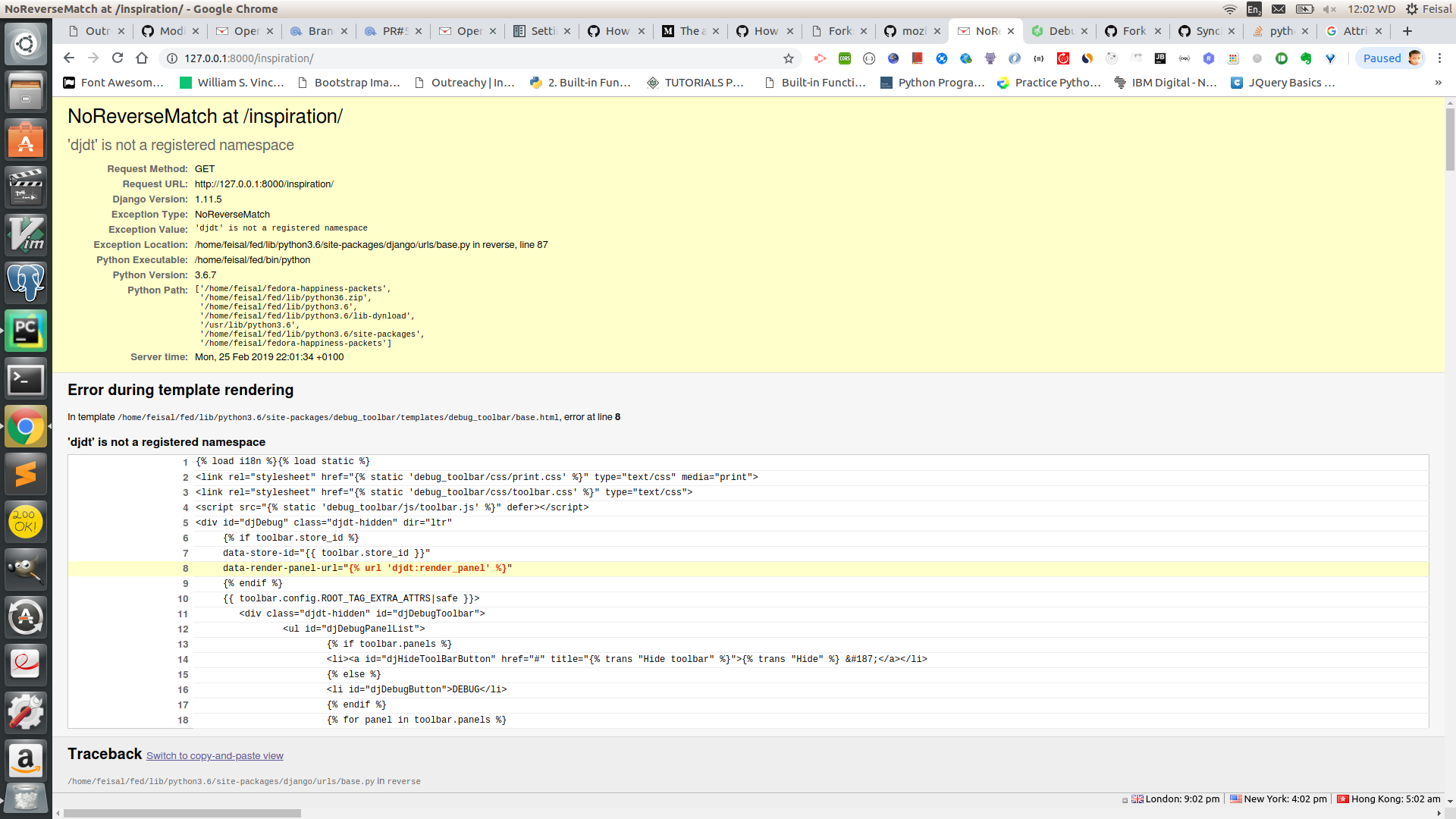The image size is (1456, 819).
Task: Open the clock showing 12:02 WD
Action: (1371, 9)
